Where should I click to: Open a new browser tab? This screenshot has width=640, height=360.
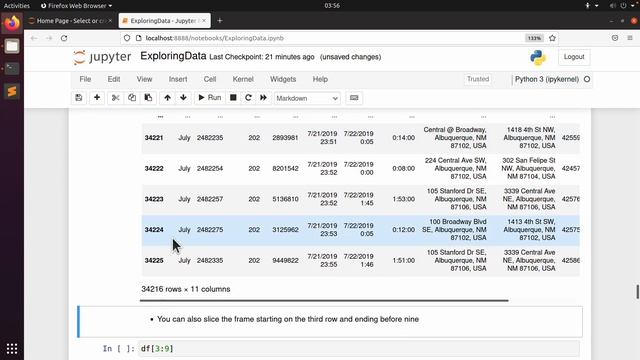(220, 21)
